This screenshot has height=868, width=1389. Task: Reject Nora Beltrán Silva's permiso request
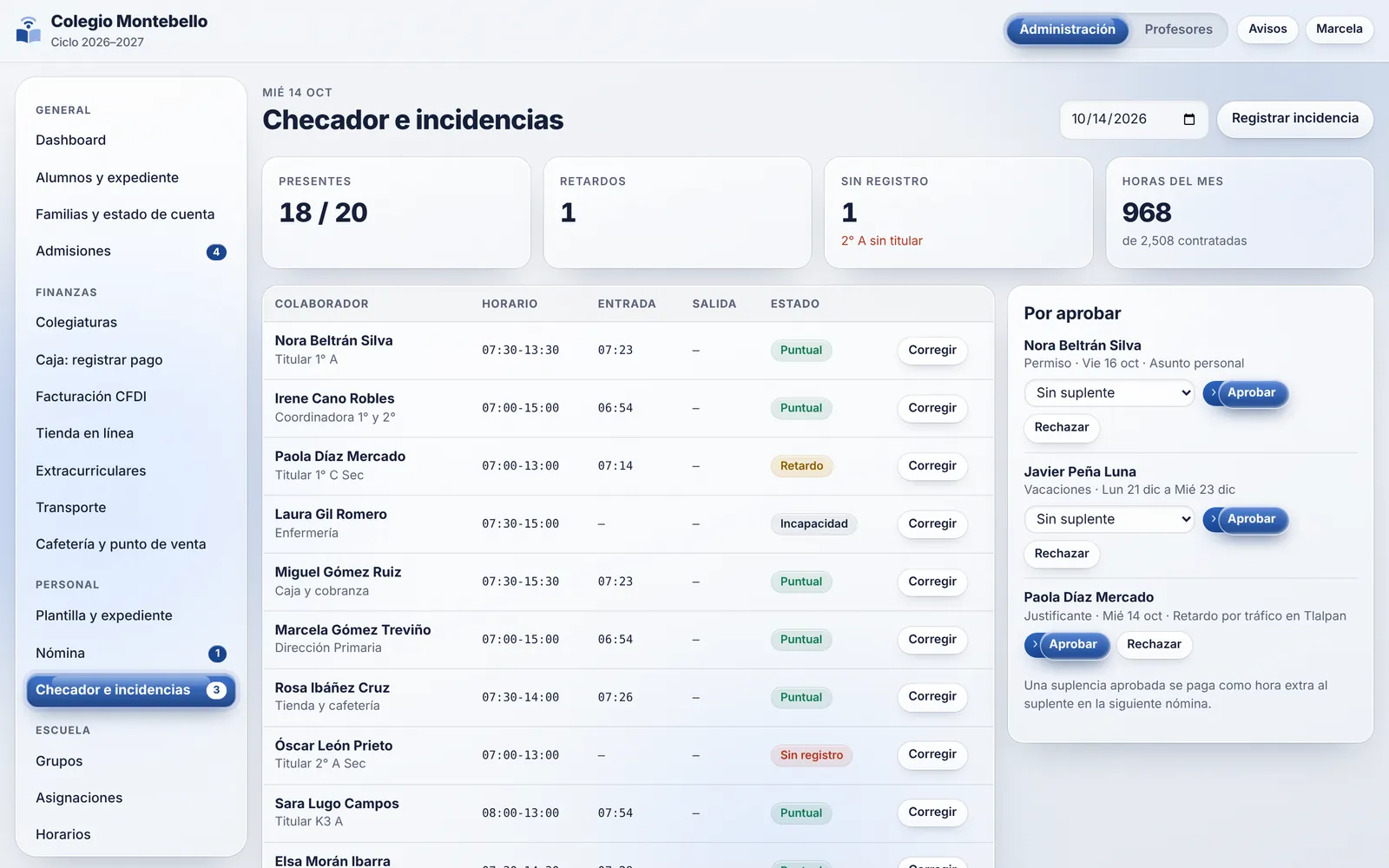(x=1061, y=428)
